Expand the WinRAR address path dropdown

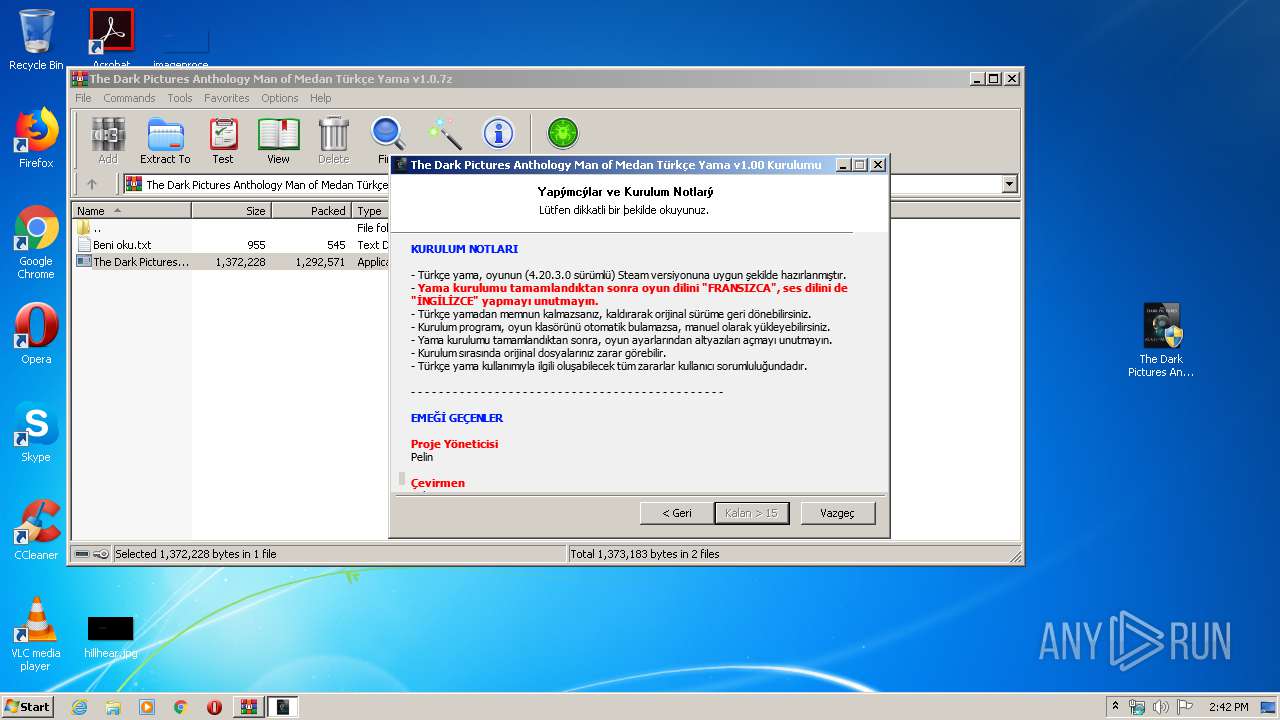point(1009,184)
